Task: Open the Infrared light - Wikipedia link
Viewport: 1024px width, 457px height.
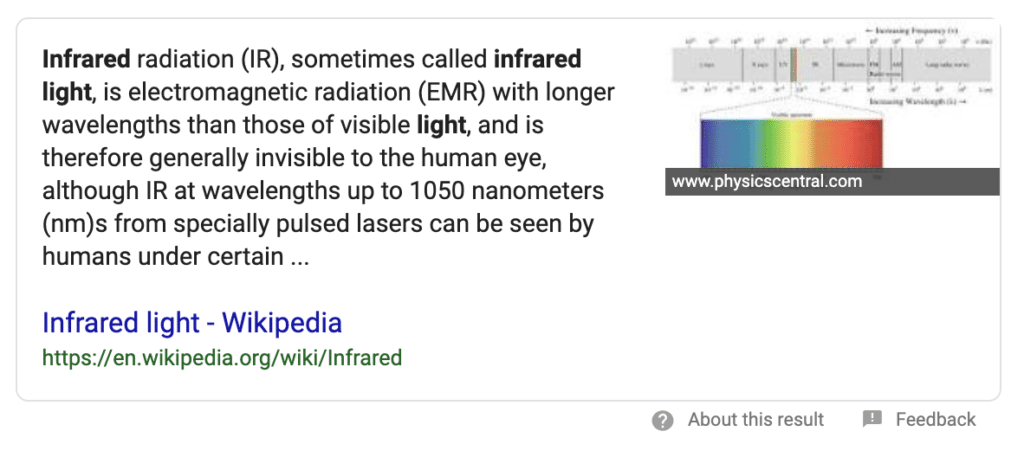Action: [192, 323]
